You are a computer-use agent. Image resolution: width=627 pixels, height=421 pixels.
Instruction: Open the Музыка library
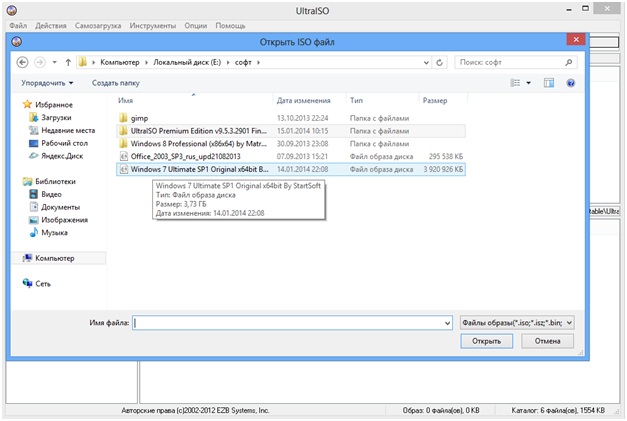[48, 233]
